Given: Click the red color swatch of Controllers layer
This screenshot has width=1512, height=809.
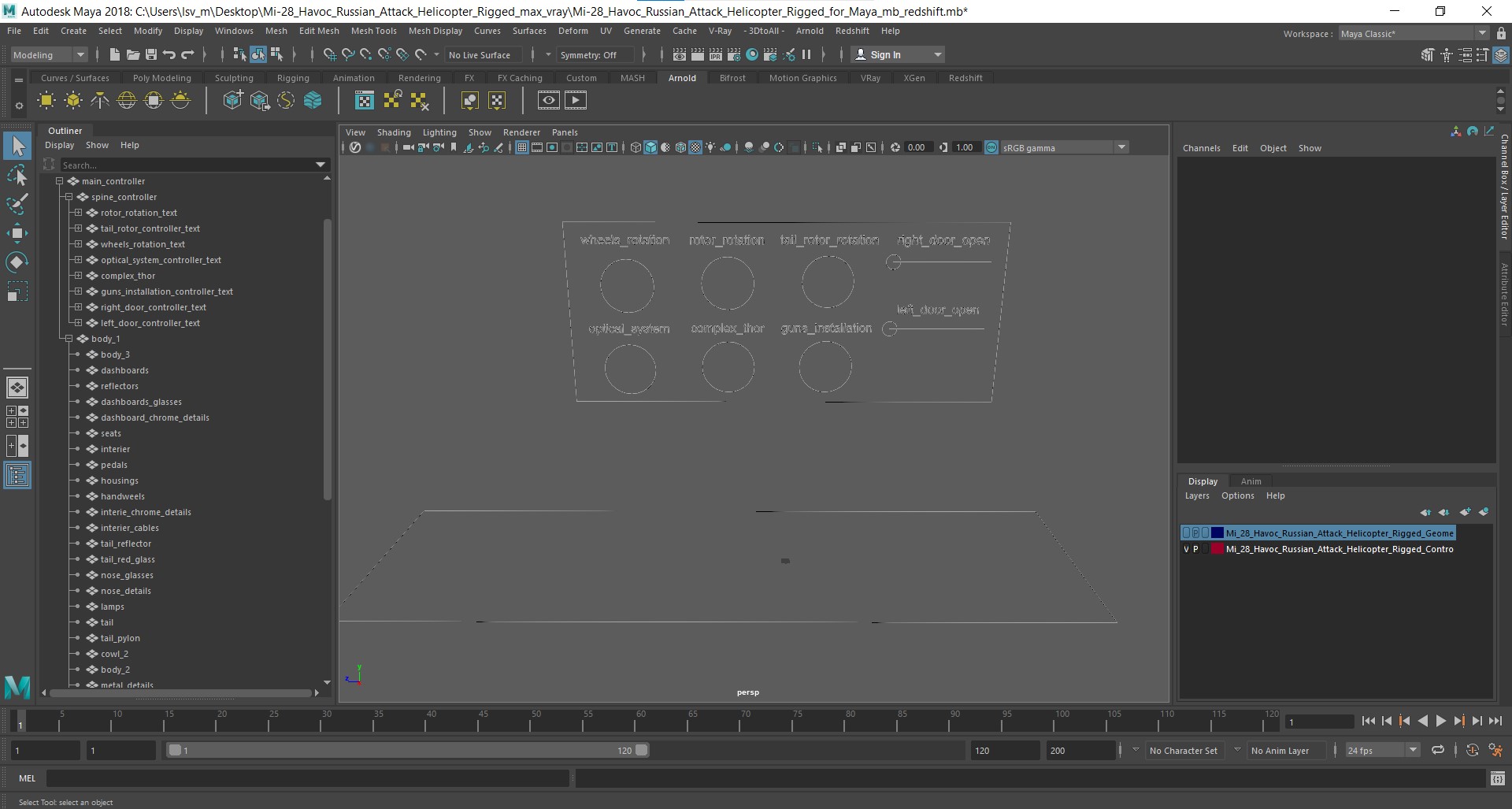Looking at the screenshot, I should click(1217, 549).
